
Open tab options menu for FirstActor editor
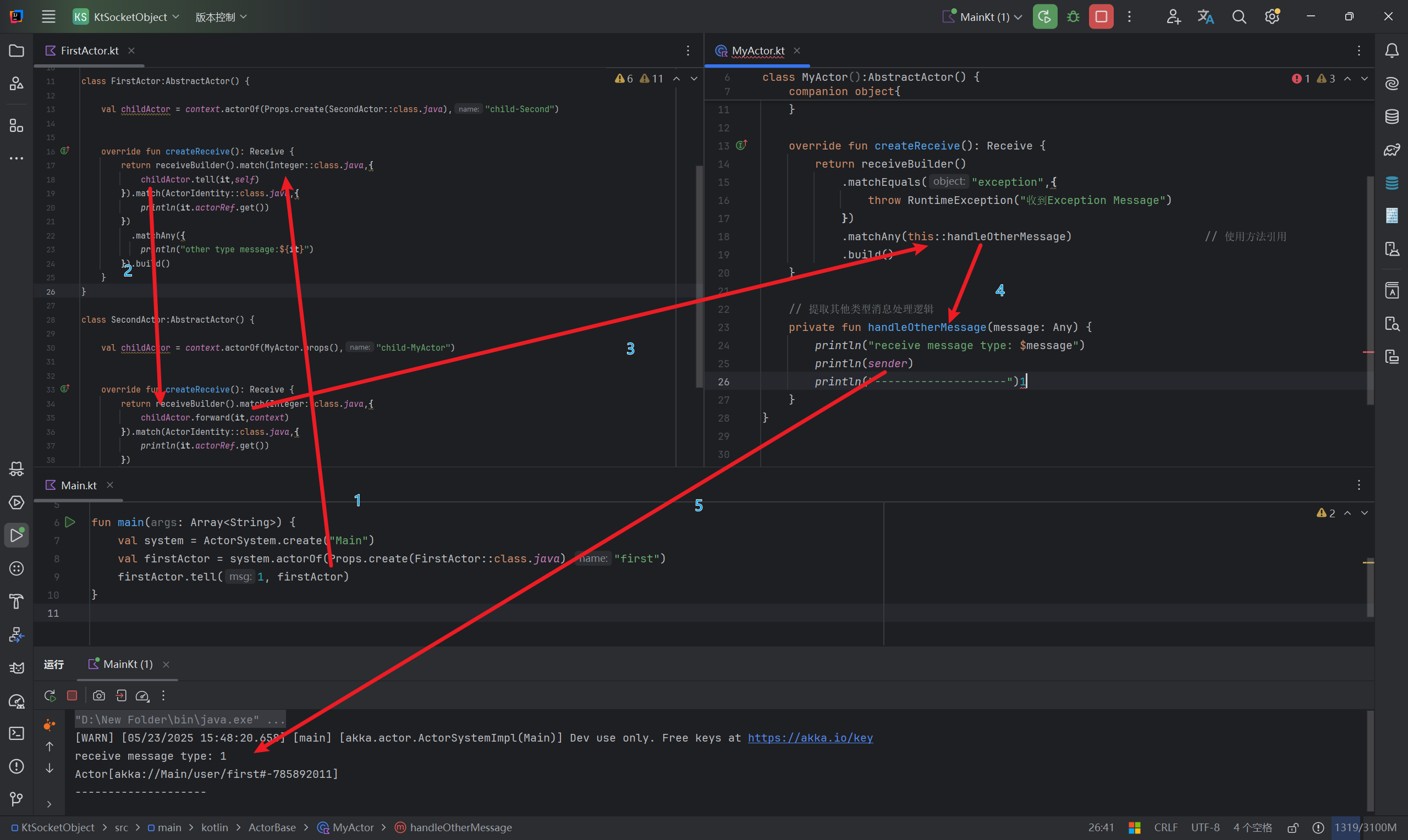click(x=688, y=51)
